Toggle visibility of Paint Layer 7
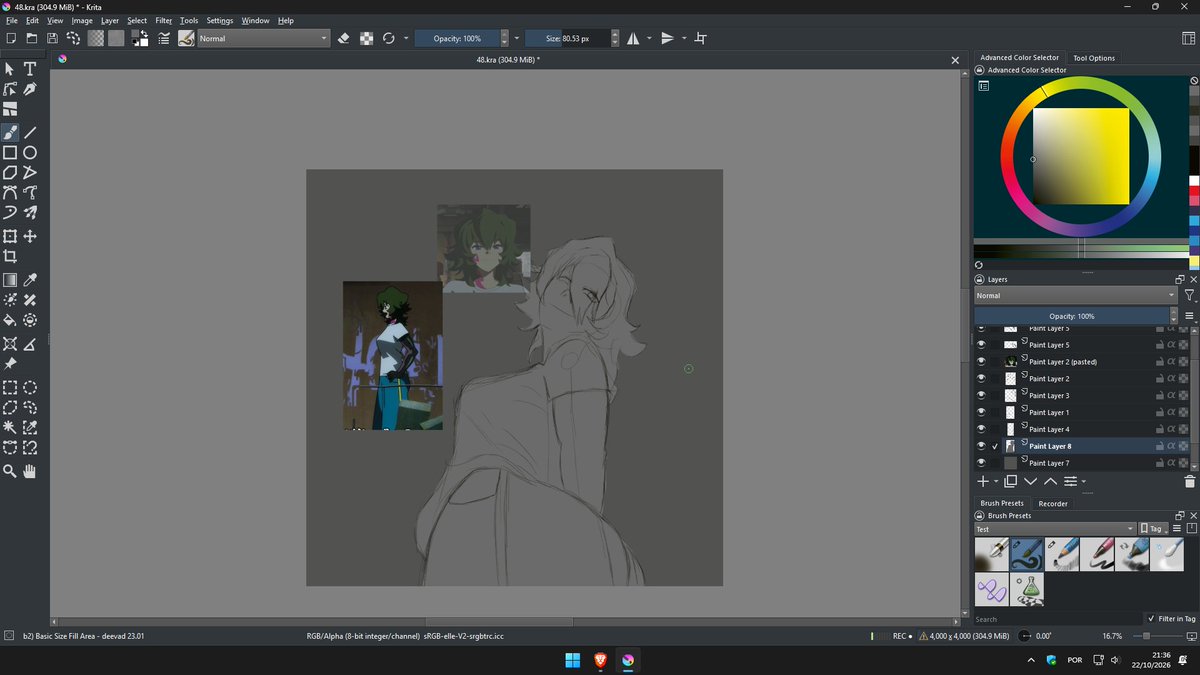This screenshot has width=1200, height=675. tap(981, 463)
